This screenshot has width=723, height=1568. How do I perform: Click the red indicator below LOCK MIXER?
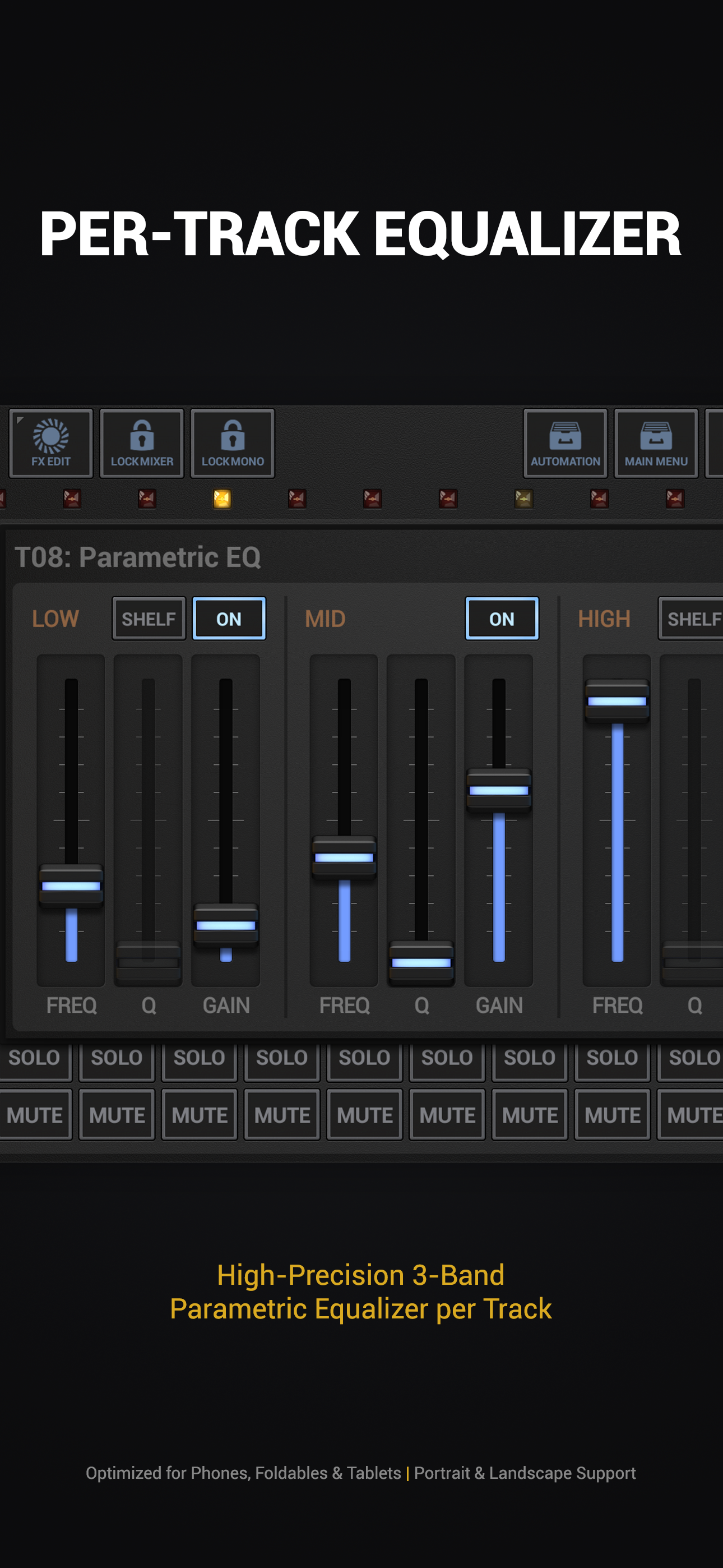(x=147, y=499)
